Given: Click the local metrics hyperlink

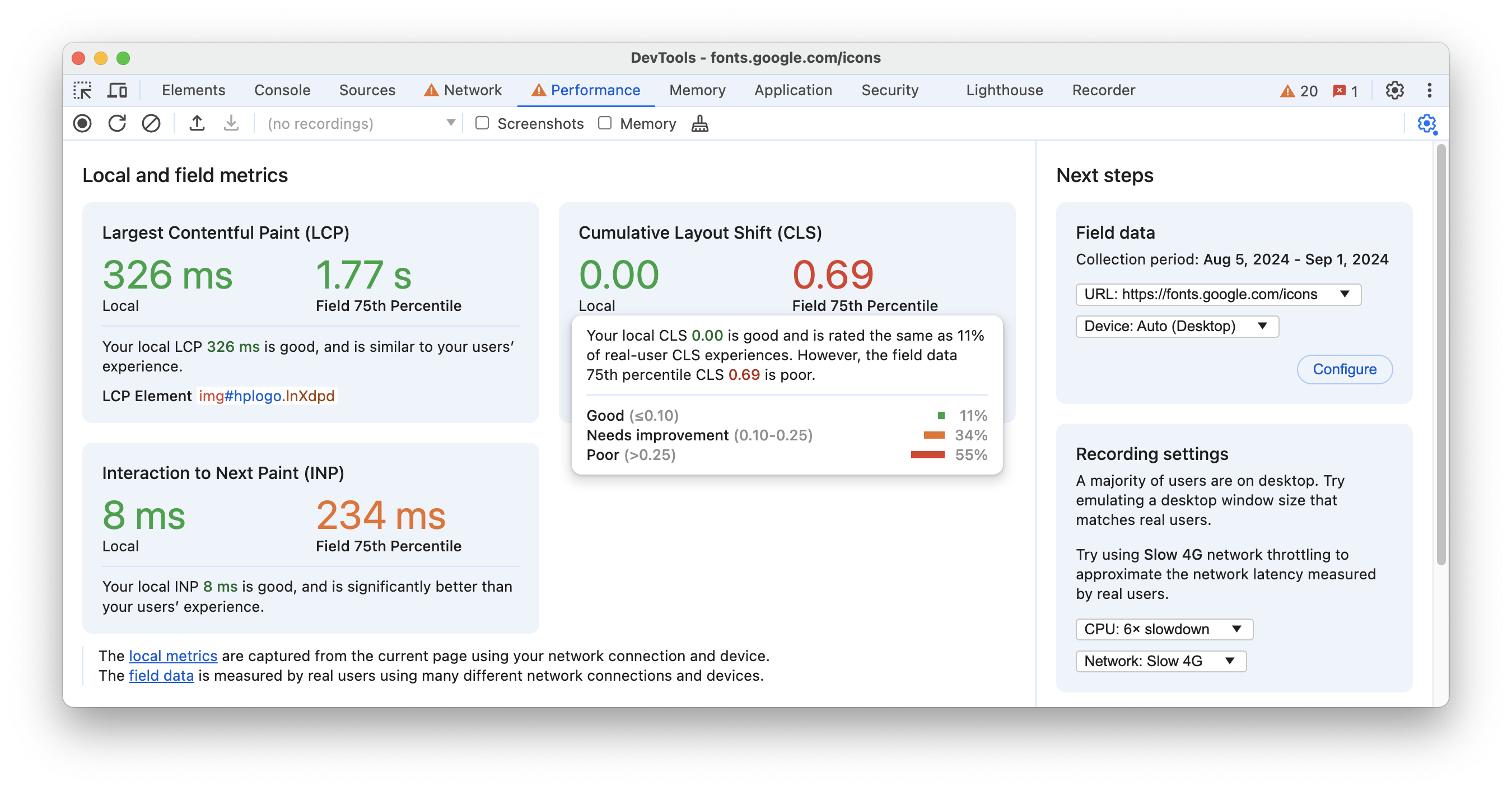Looking at the screenshot, I should [x=173, y=656].
